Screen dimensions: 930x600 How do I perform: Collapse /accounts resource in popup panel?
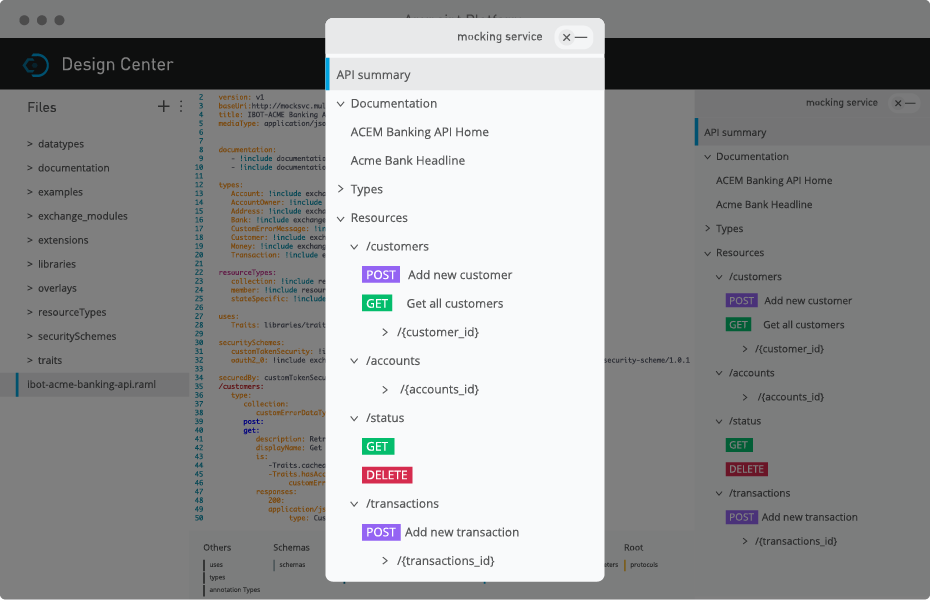(354, 360)
